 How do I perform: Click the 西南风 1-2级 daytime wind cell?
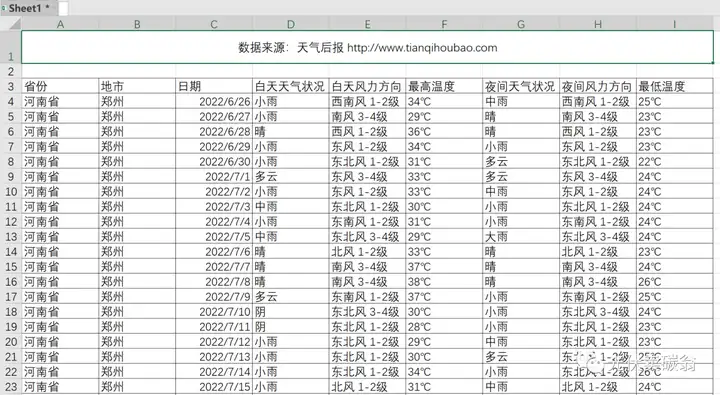click(367, 102)
